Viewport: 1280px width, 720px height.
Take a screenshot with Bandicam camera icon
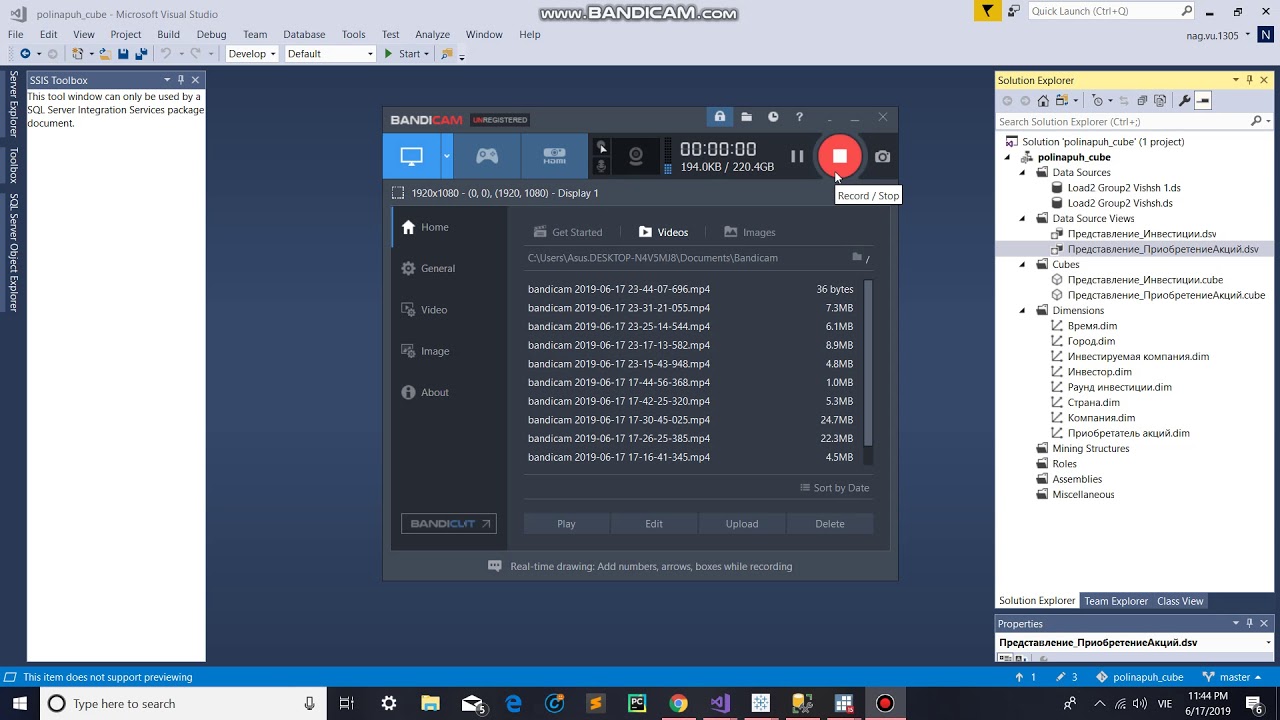click(x=882, y=156)
